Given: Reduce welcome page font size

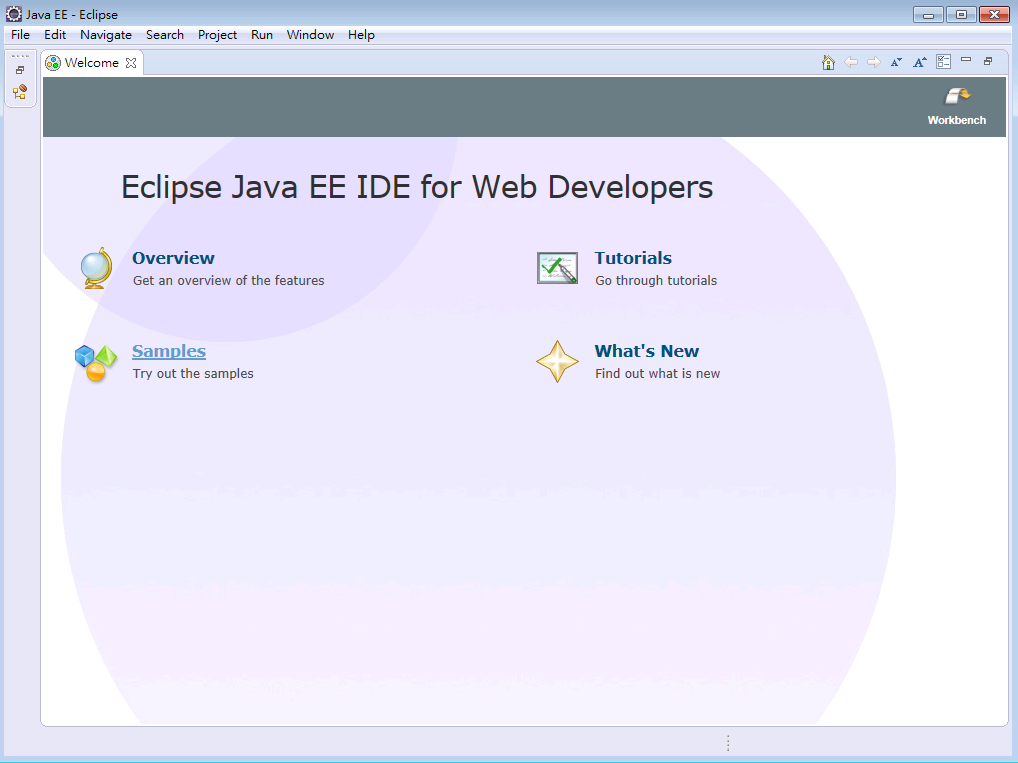Looking at the screenshot, I should coord(897,62).
